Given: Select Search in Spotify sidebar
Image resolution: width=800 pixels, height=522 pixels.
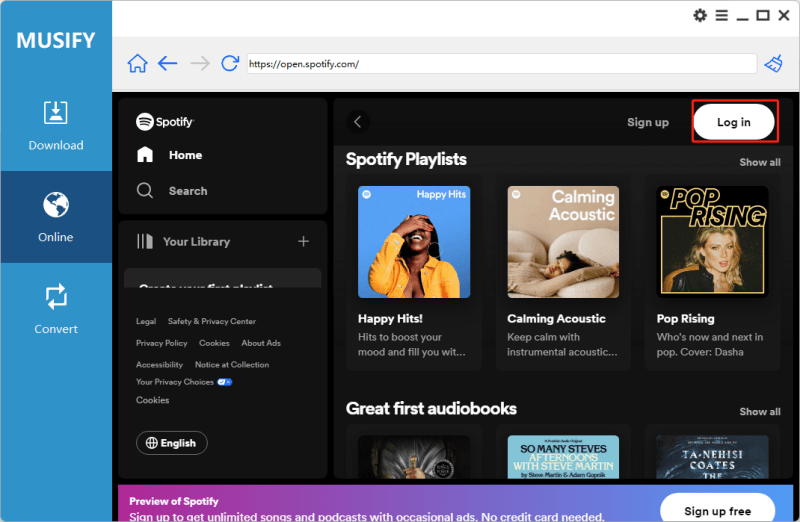Looking at the screenshot, I should click(x=187, y=191).
